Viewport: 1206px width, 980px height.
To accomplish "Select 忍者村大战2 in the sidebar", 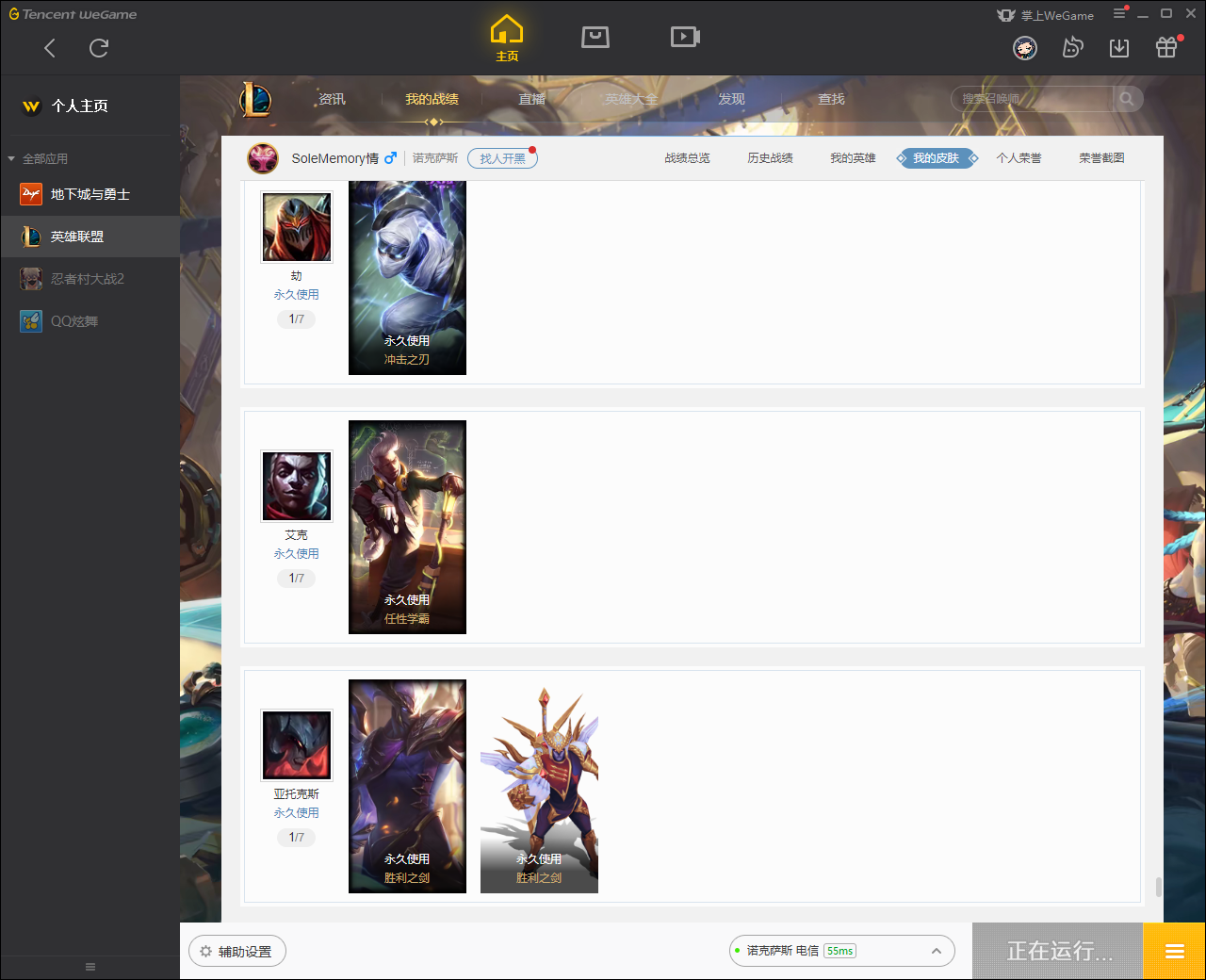I will (x=90, y=279).
